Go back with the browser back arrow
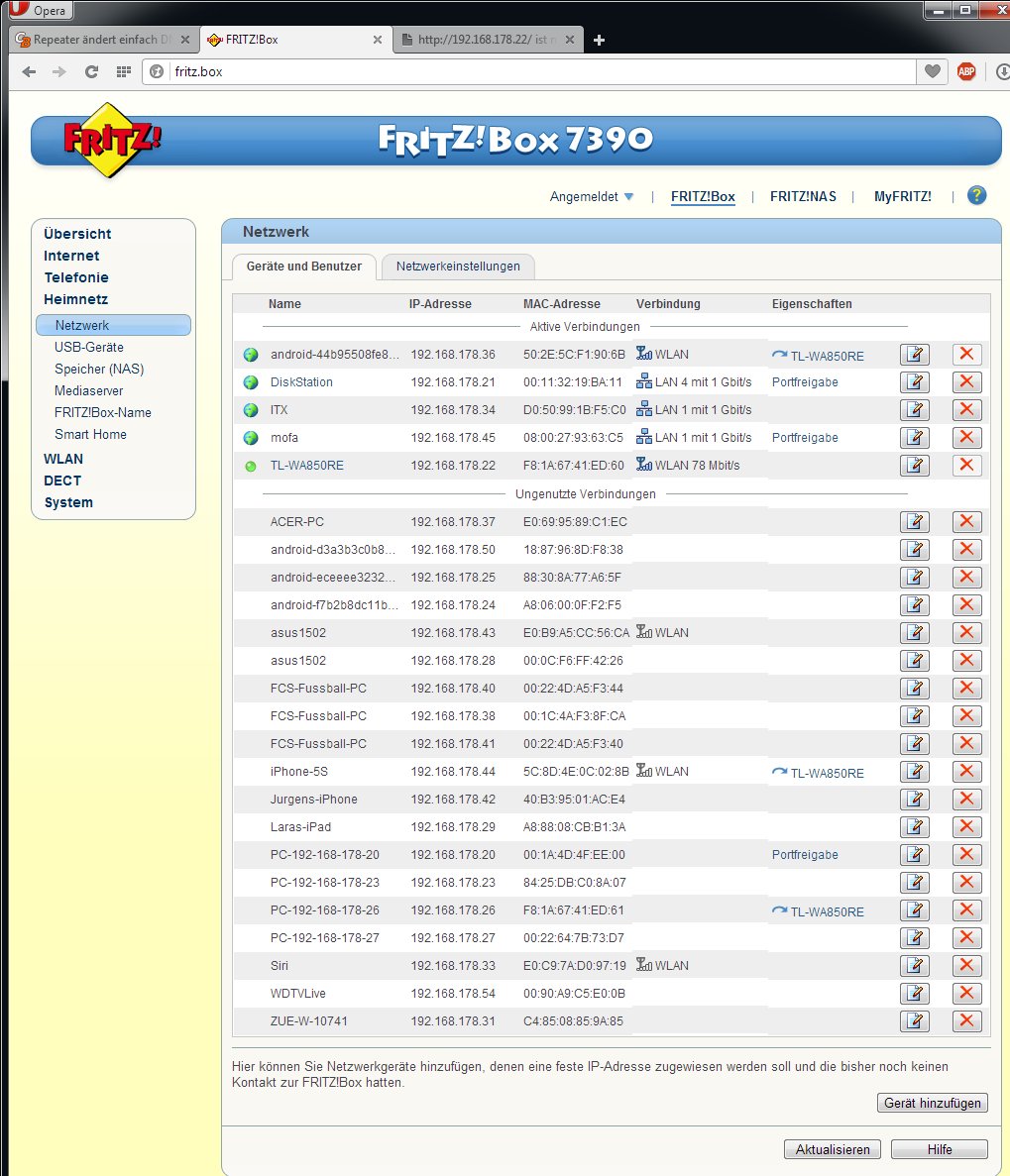This screenshot has width=1010, height=1176. pyautogui.click(x=30, y=72)
